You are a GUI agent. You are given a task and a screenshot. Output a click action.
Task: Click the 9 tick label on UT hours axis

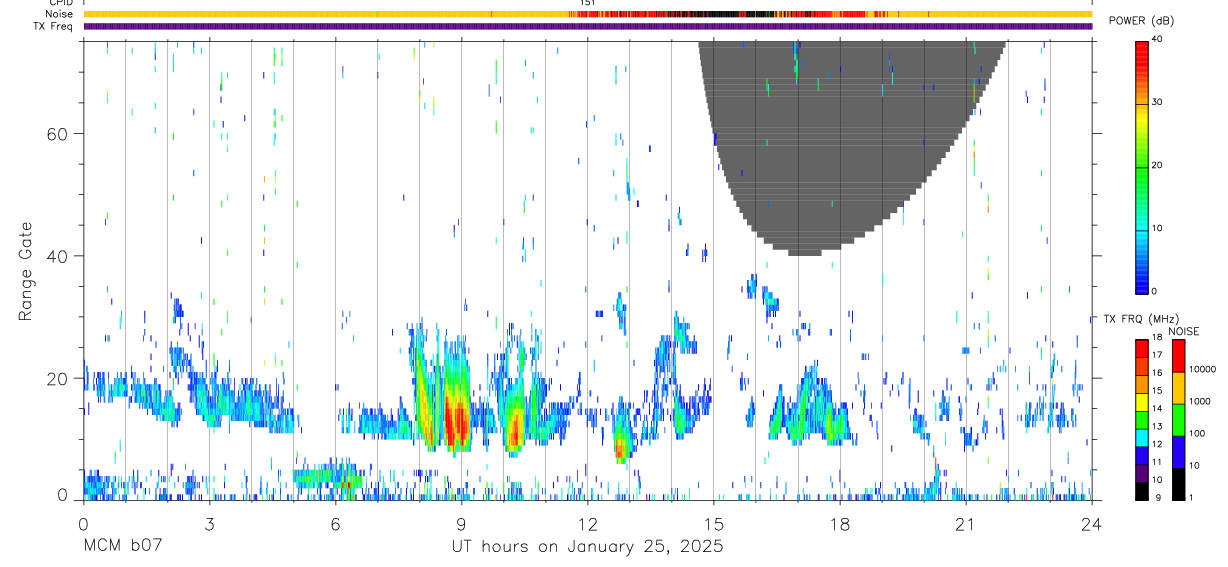(x=461, y=523)
